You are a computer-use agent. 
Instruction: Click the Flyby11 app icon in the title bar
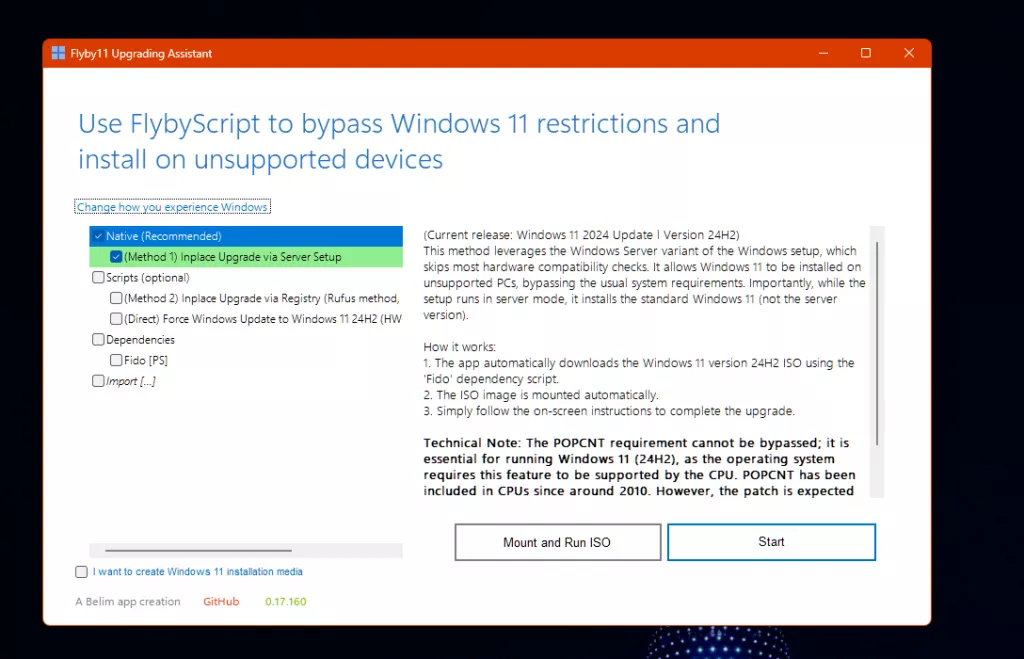point(57,53)
